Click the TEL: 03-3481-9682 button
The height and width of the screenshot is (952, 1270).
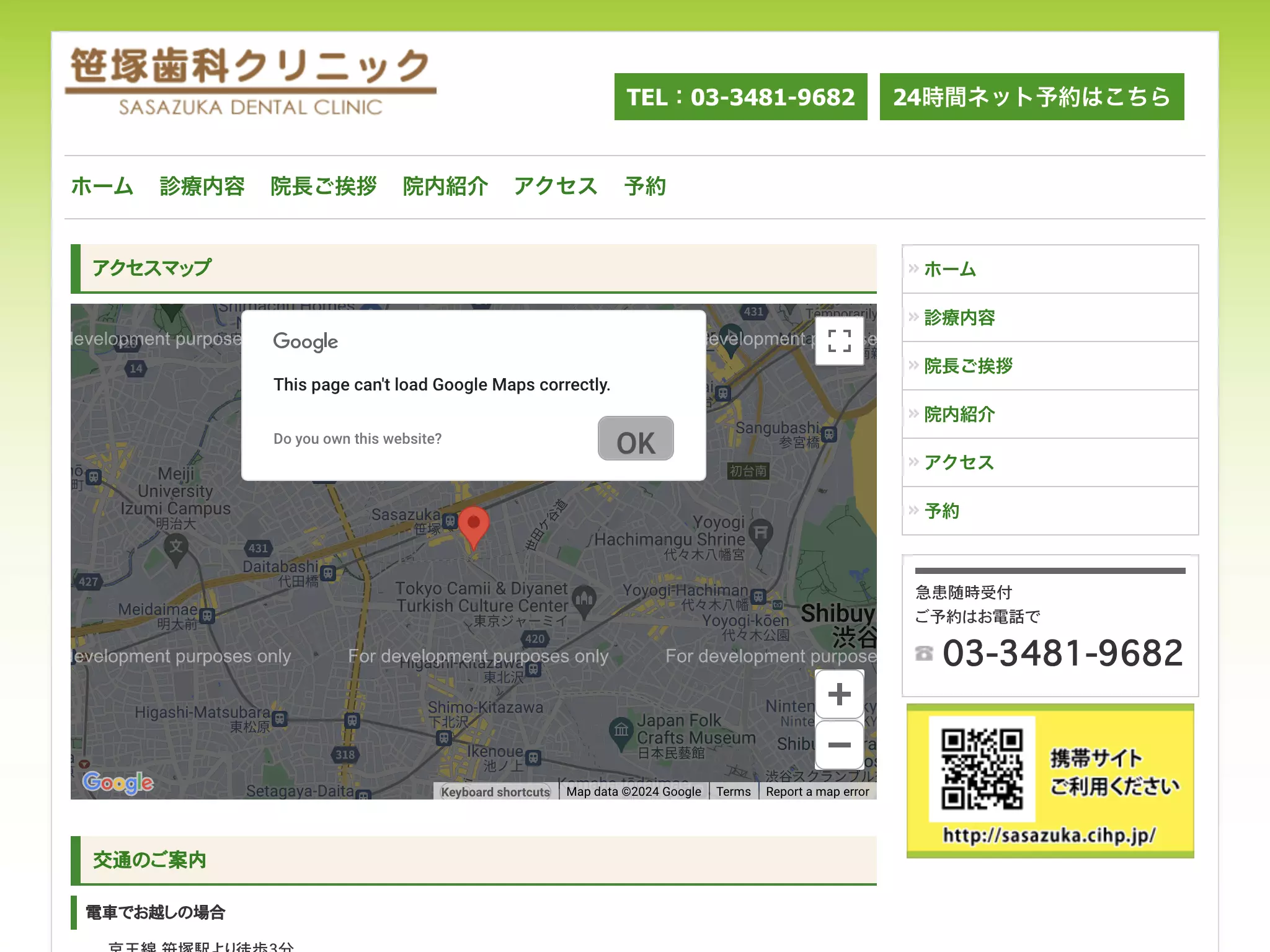point(740,97)
